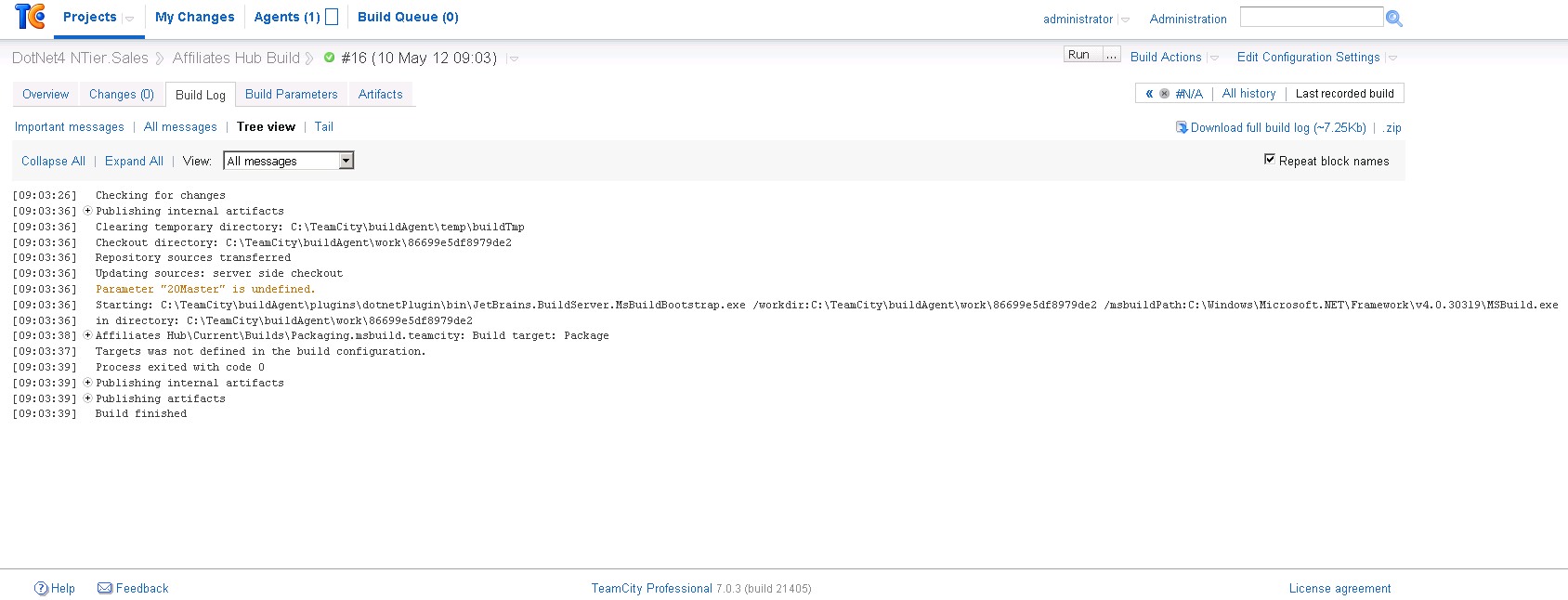Screen dimensions: 1568x600
Task: Click Build Actions link
Action: click(x=1166, y=57)
